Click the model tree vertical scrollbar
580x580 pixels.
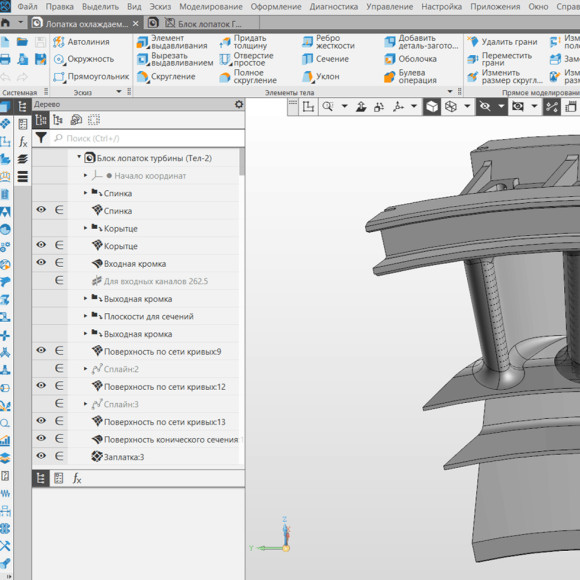242,161
